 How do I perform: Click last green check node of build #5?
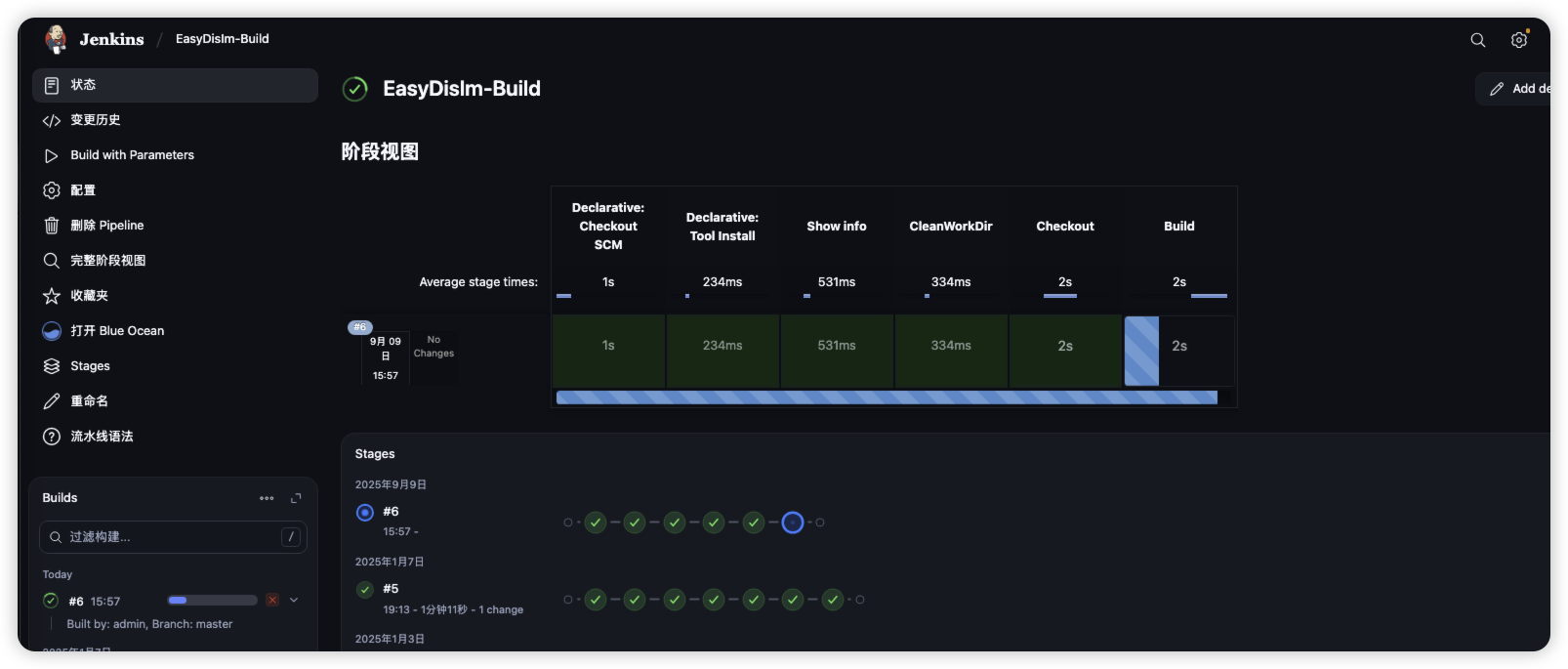click(833, 600)
